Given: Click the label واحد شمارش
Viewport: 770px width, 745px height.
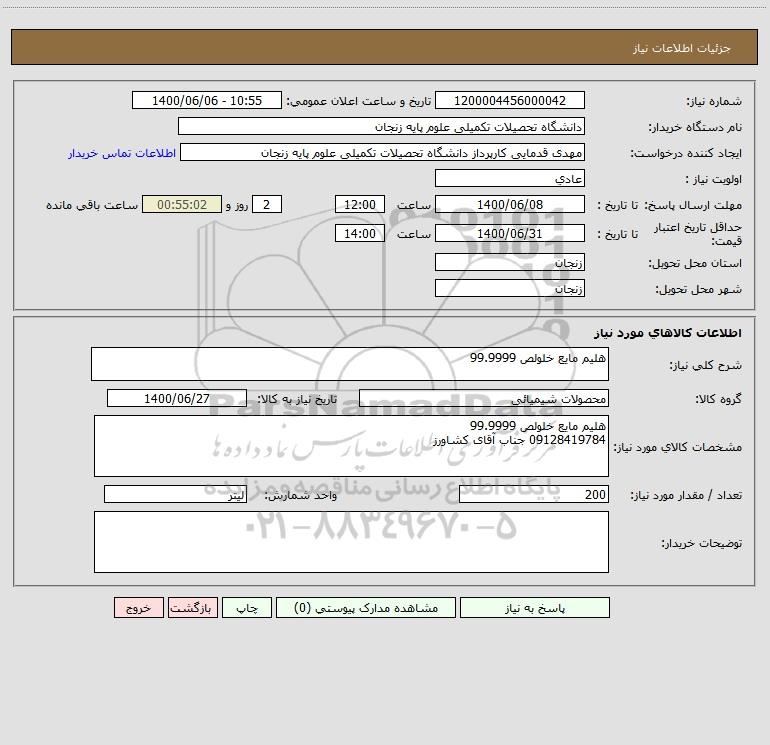Looking at the screenshot, I should [301, 495].
